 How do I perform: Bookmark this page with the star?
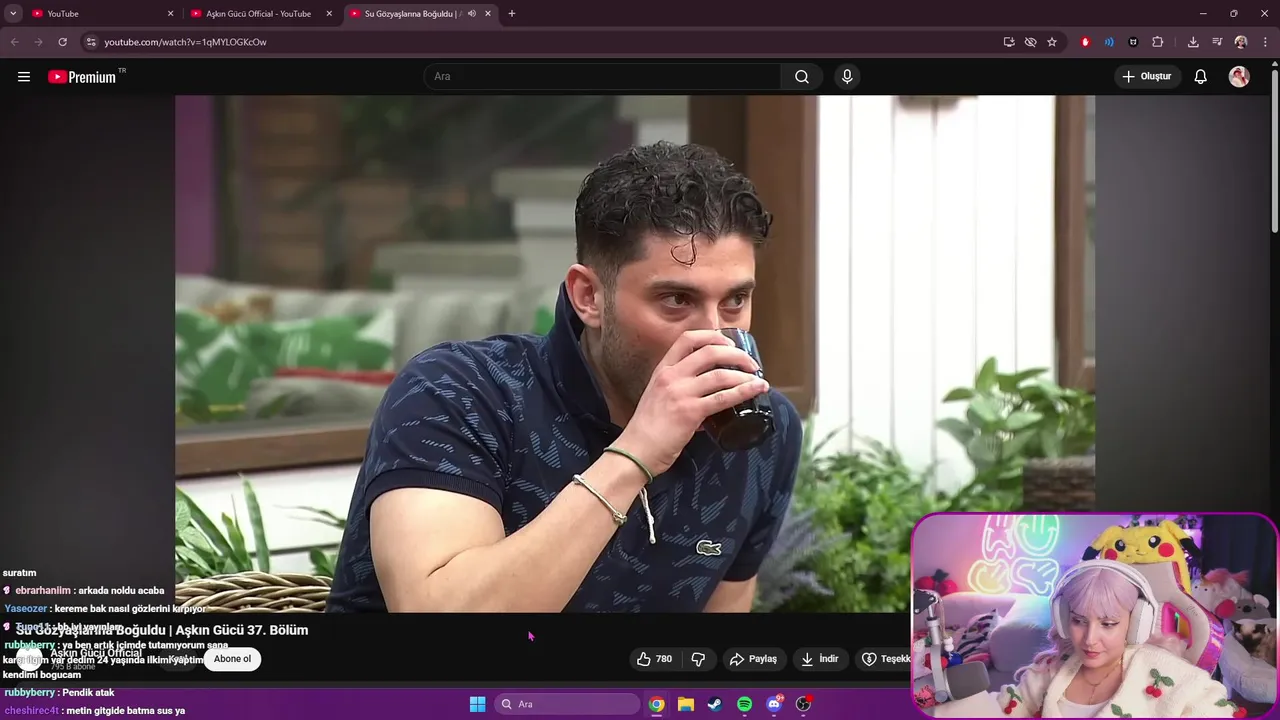[x=1052, y=42]
